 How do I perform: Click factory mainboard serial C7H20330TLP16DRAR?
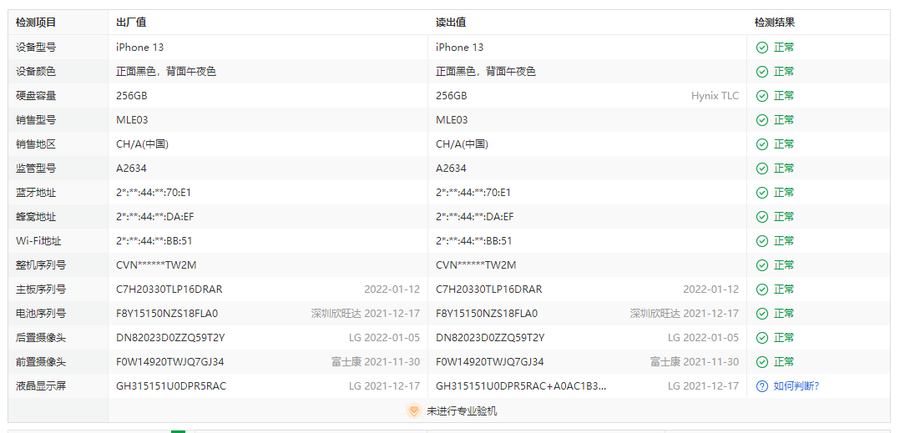coord(169,289)
